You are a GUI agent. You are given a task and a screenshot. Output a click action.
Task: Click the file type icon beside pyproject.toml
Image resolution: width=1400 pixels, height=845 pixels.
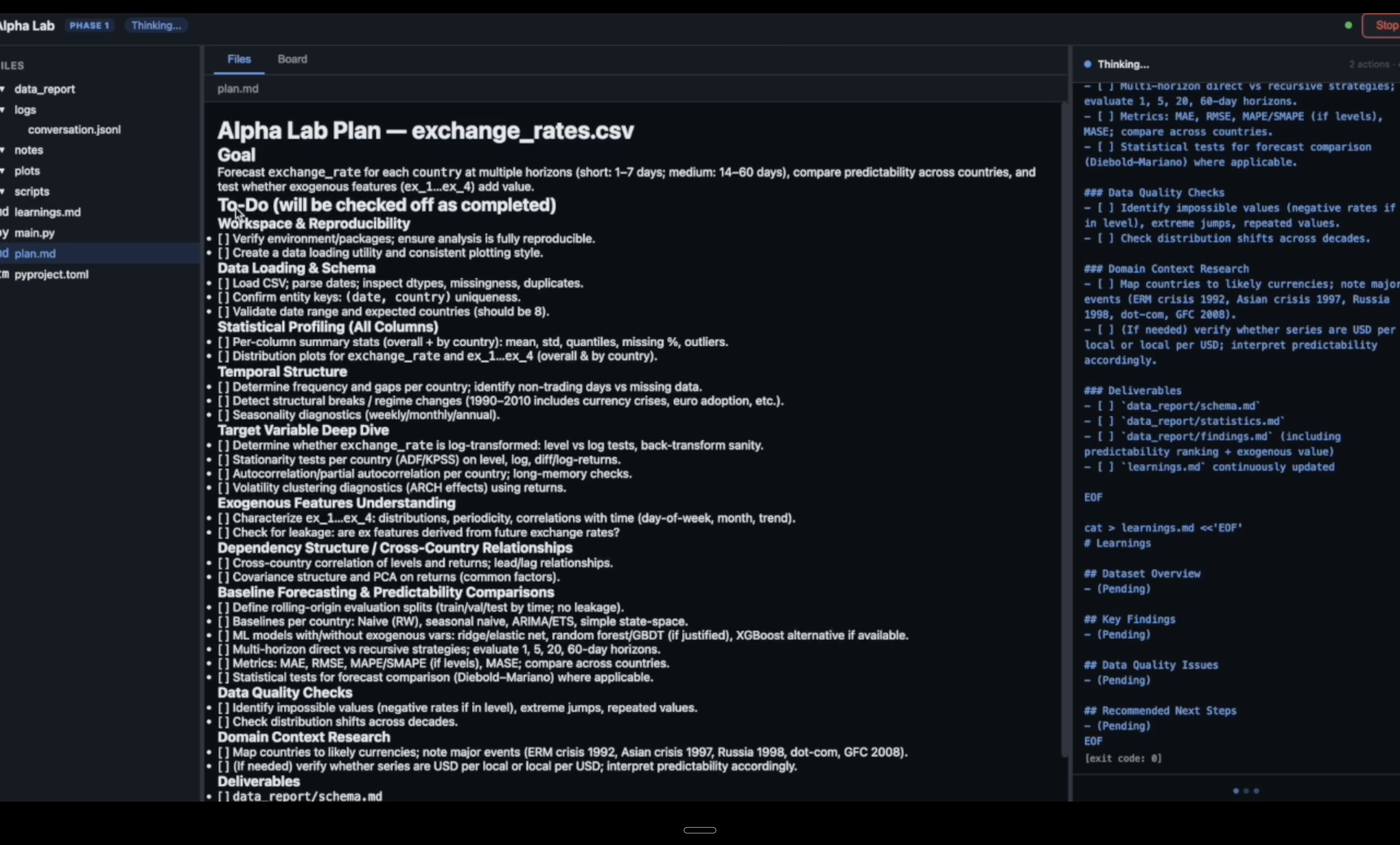[x=4, y=274]
